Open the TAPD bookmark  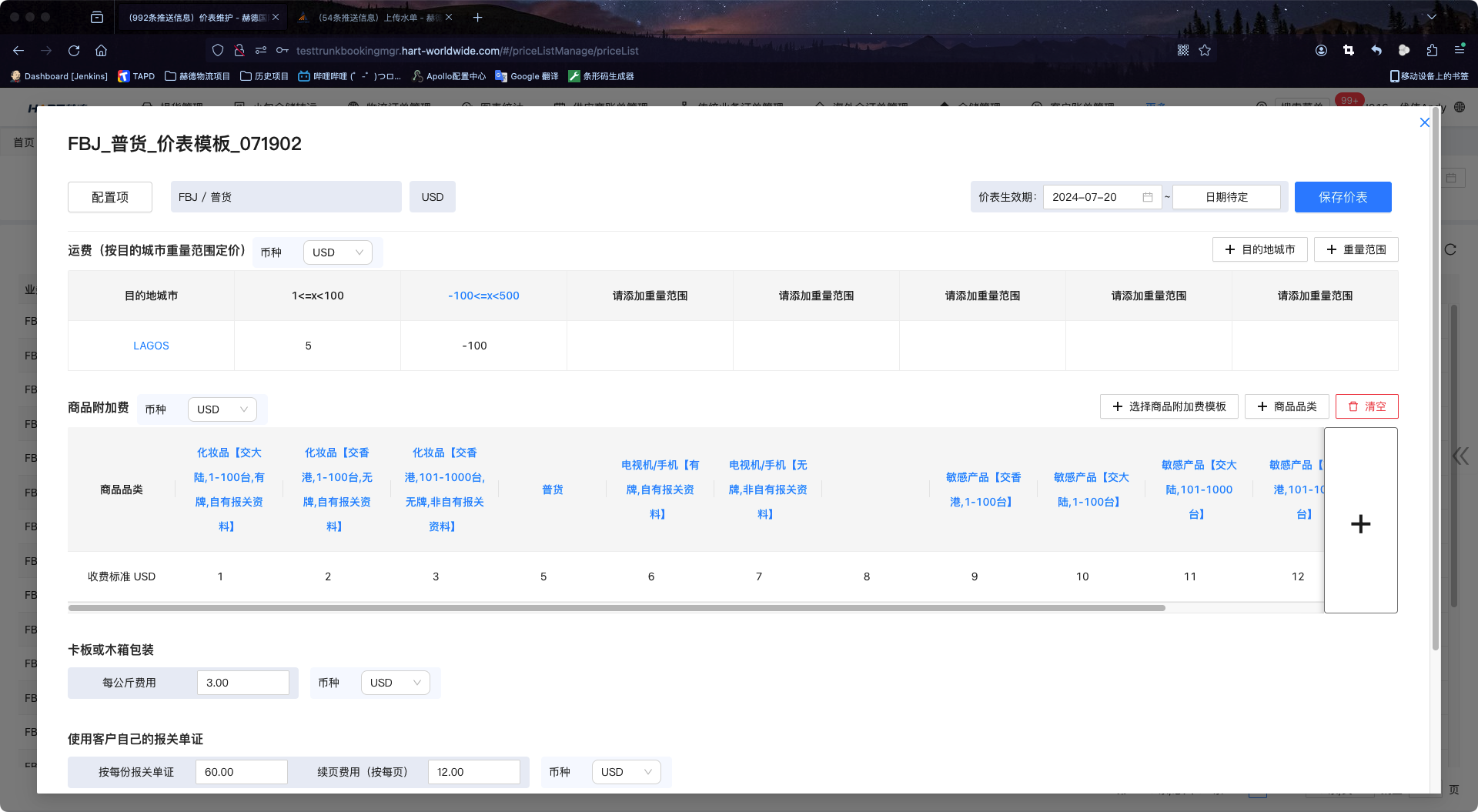coord(136,76)
